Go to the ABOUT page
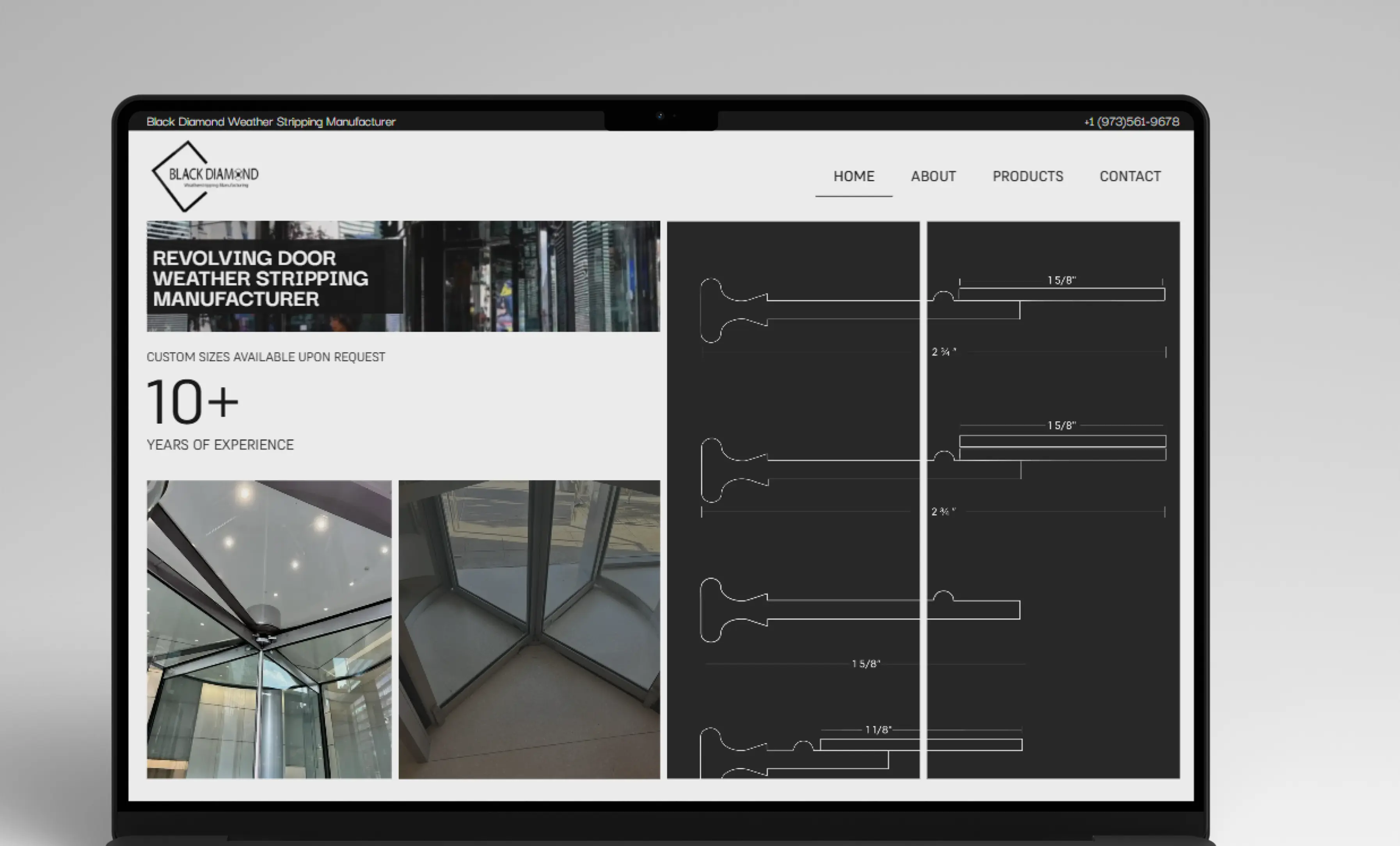This screenshot has width=1400, height=846. click(933, 176)
